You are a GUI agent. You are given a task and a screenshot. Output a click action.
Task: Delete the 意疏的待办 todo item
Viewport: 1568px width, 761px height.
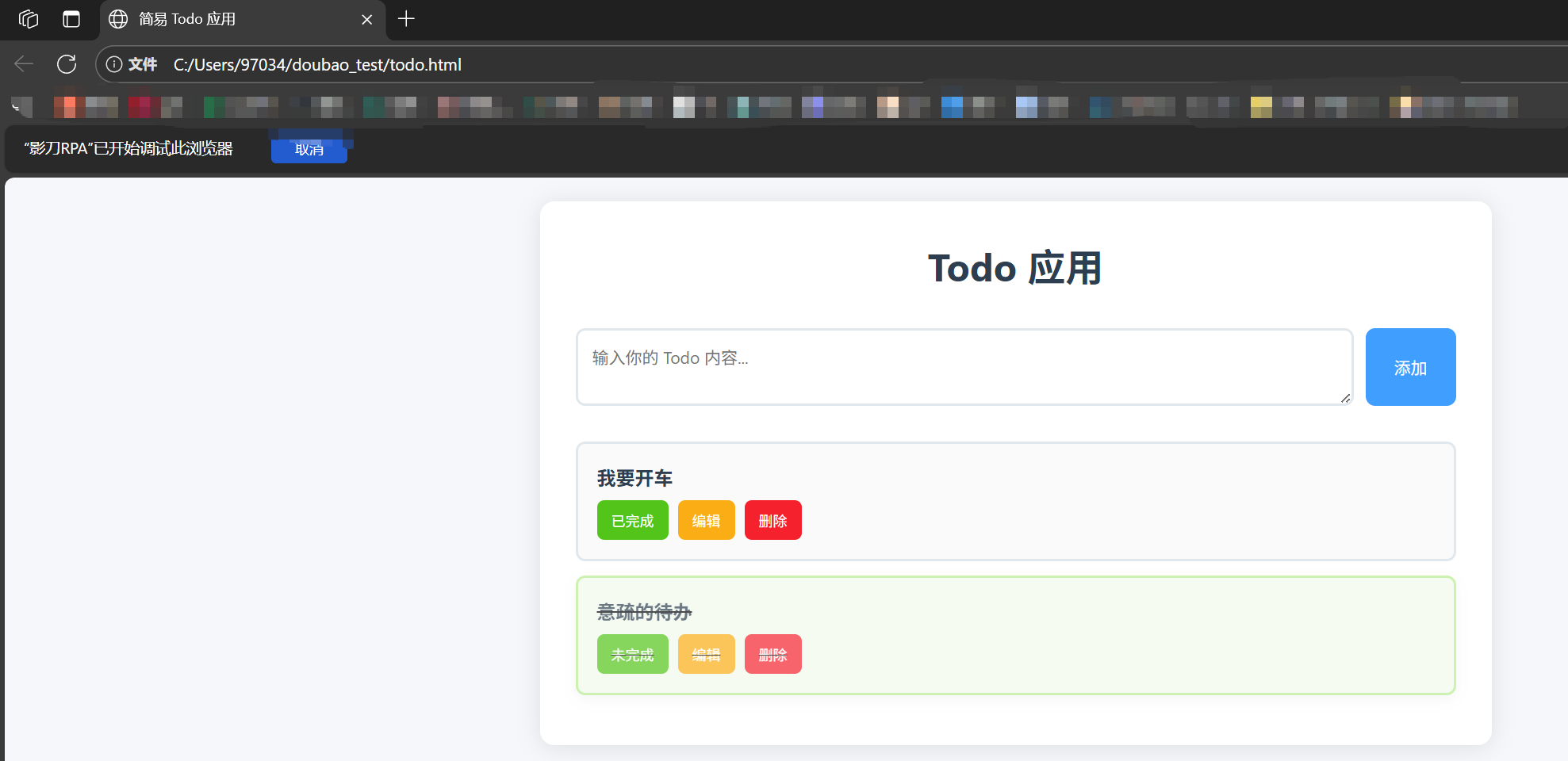[773, 654]
